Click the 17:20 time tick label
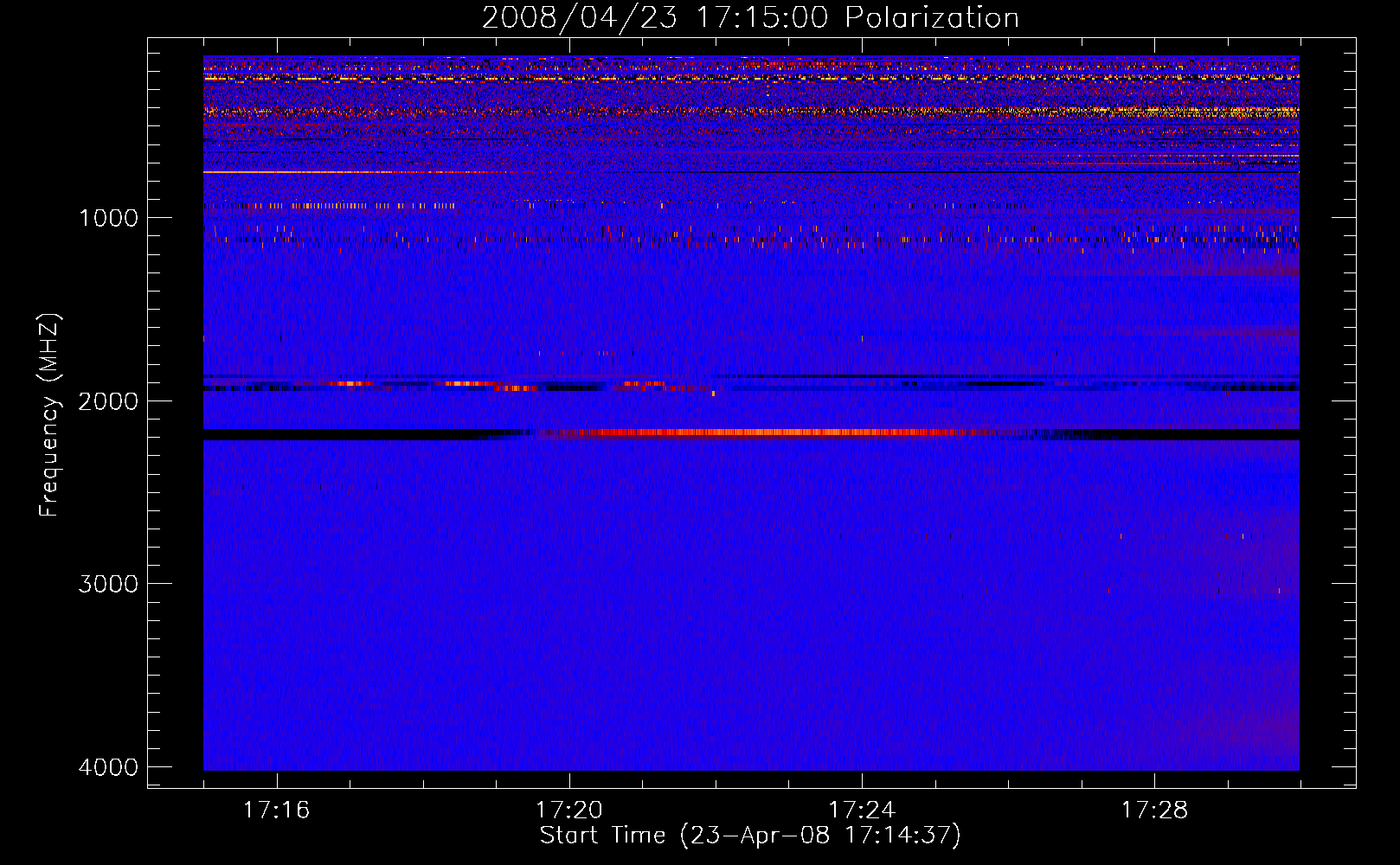Viewport: 1400px width, 865px height. tap(569, 811)
